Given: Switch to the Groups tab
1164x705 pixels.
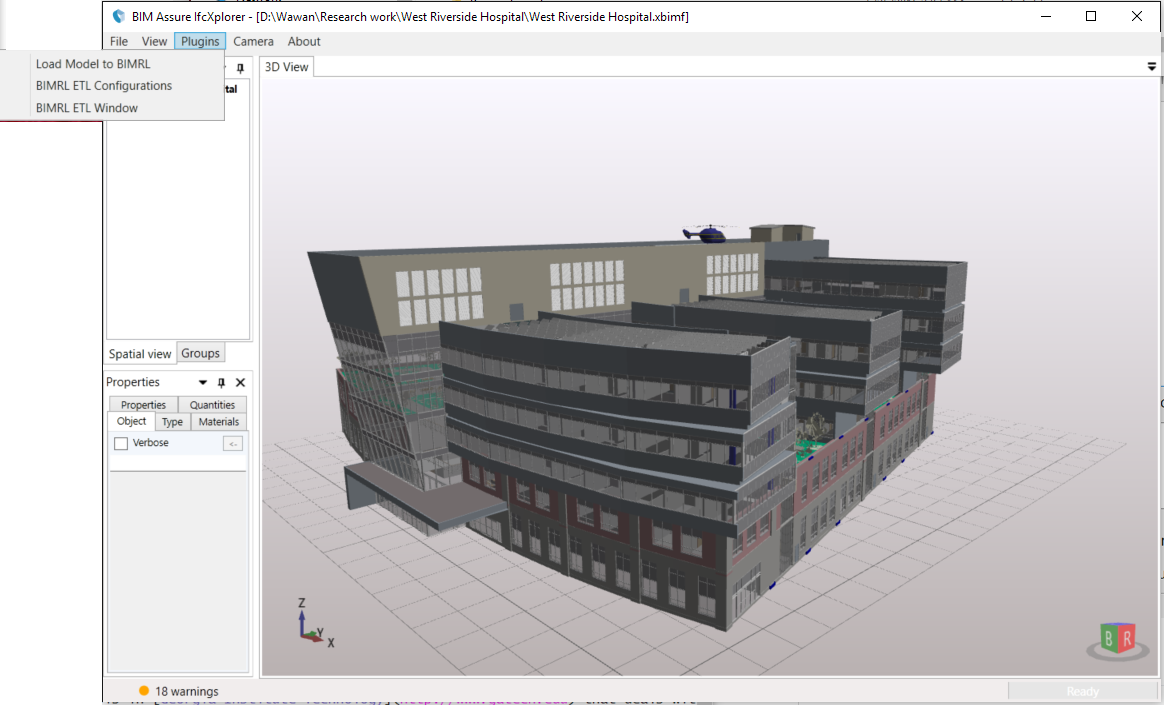Looking at the screenshot, I should (200, 353).
